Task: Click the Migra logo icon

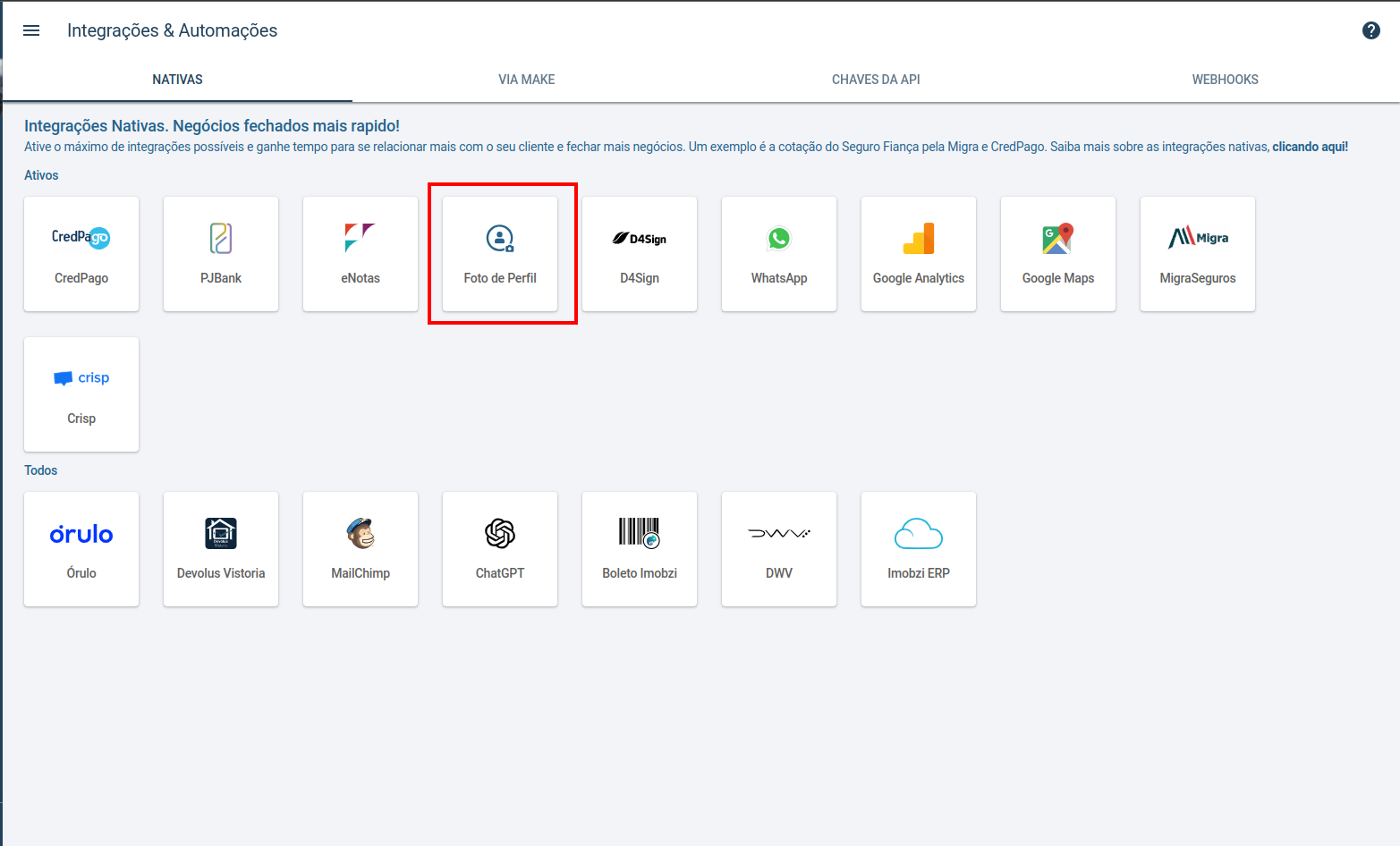Action: click(x=1198, y=237)
